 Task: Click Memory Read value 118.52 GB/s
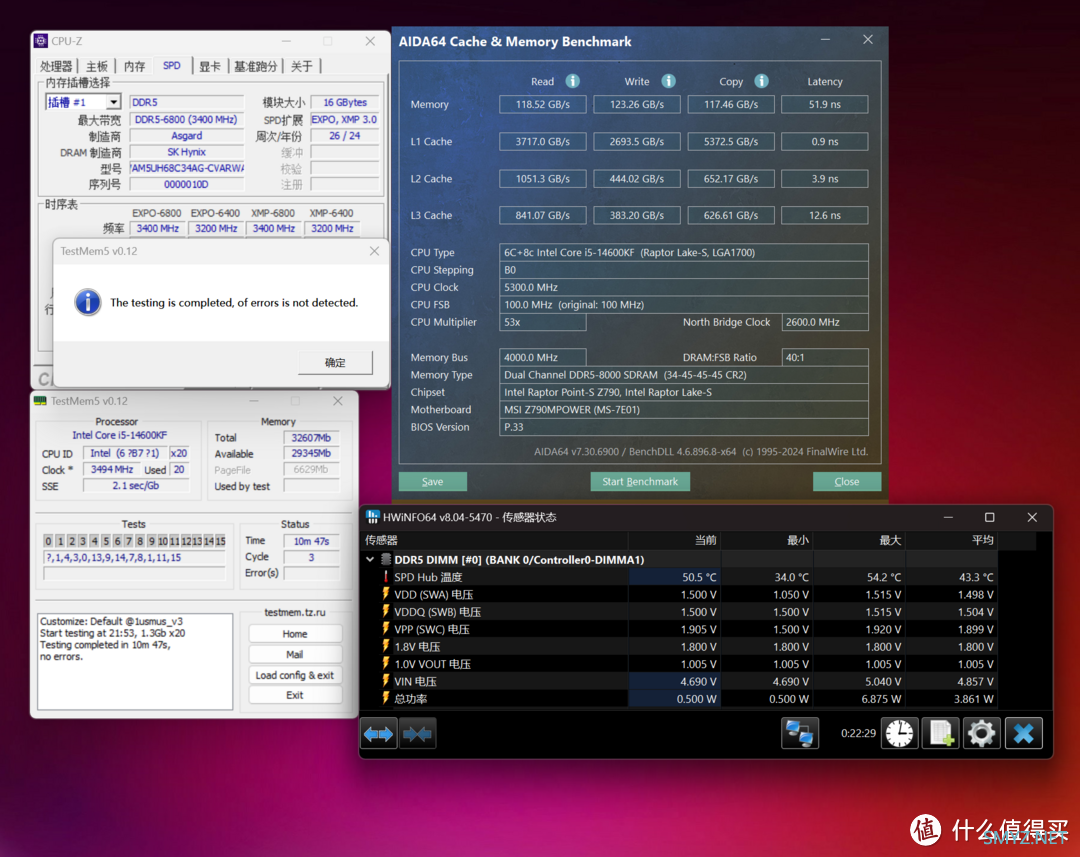[543, 104]
